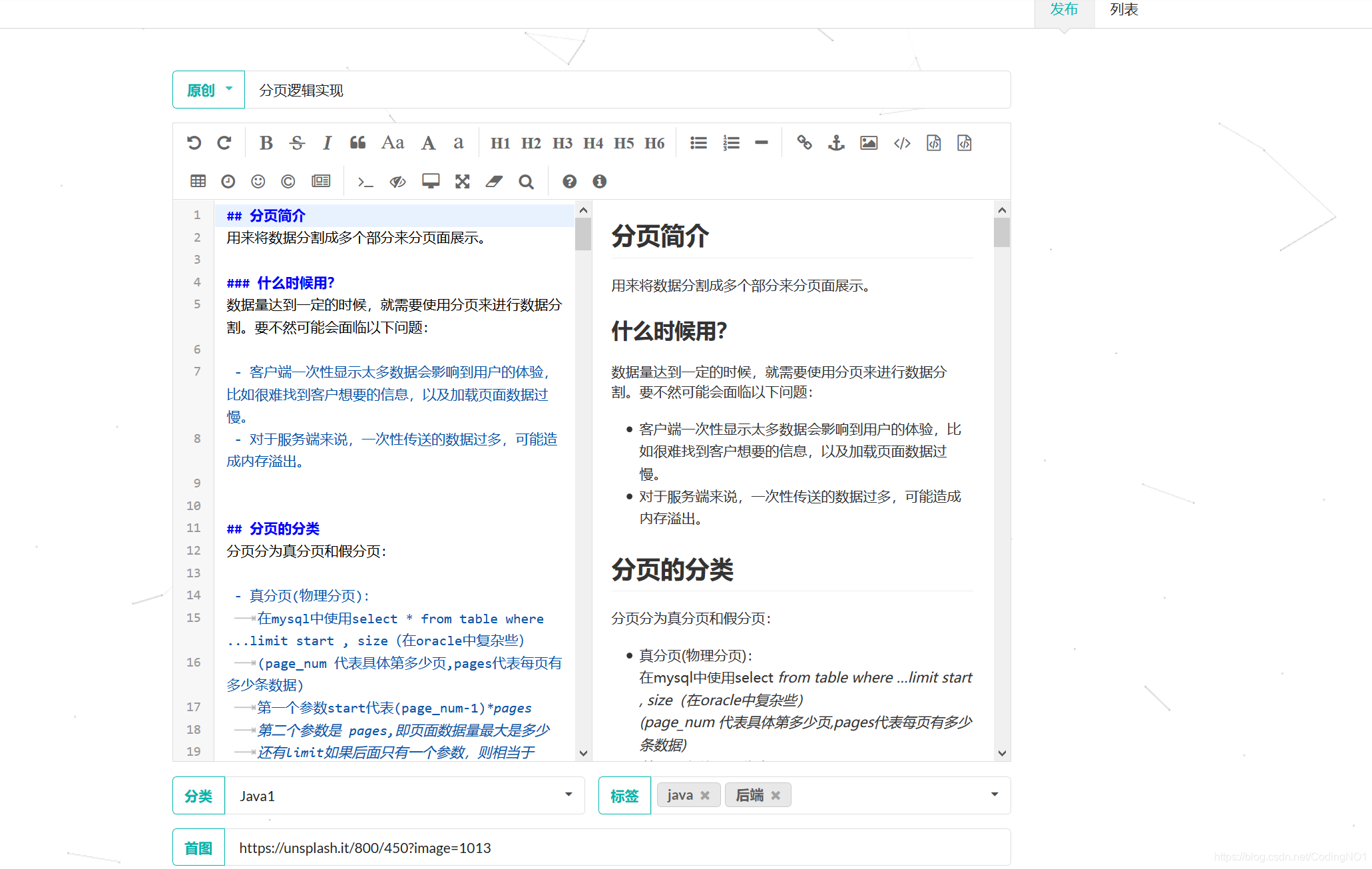Click the 标签 label button
Viewport: 1372px width, 869px height.
tap(624, 796)
